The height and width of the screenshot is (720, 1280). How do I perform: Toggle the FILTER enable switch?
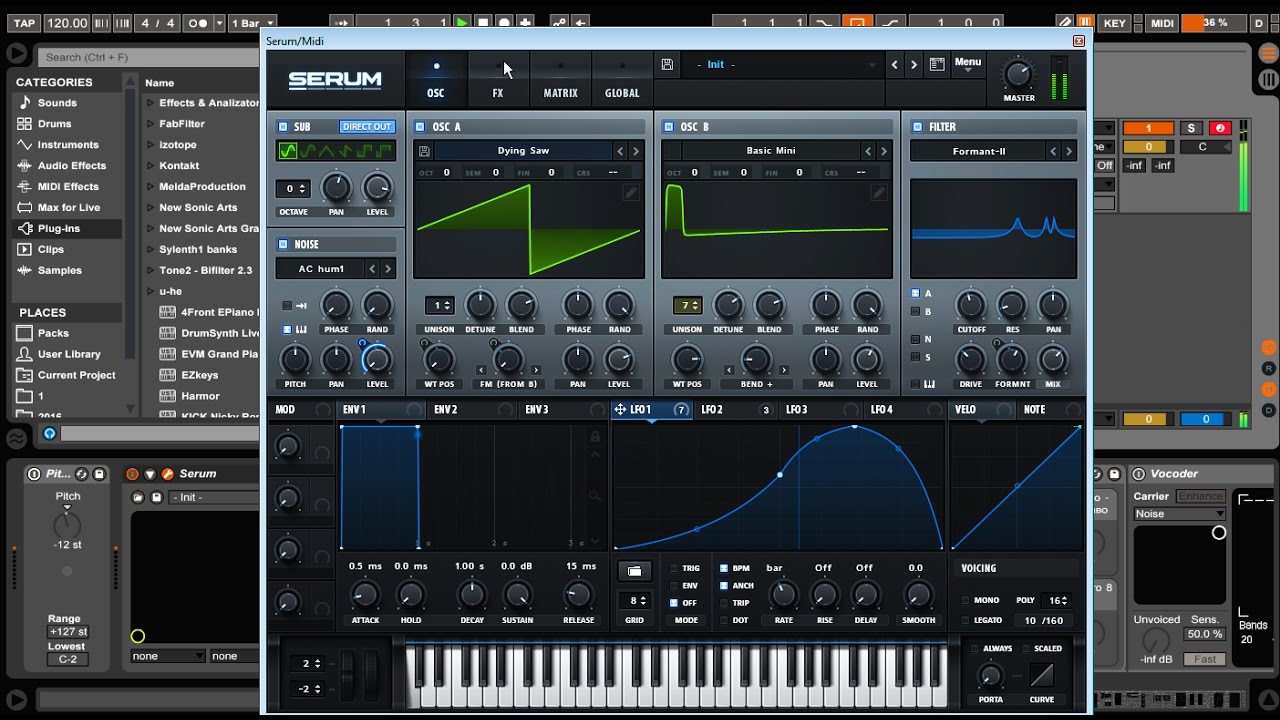[917, 127]
